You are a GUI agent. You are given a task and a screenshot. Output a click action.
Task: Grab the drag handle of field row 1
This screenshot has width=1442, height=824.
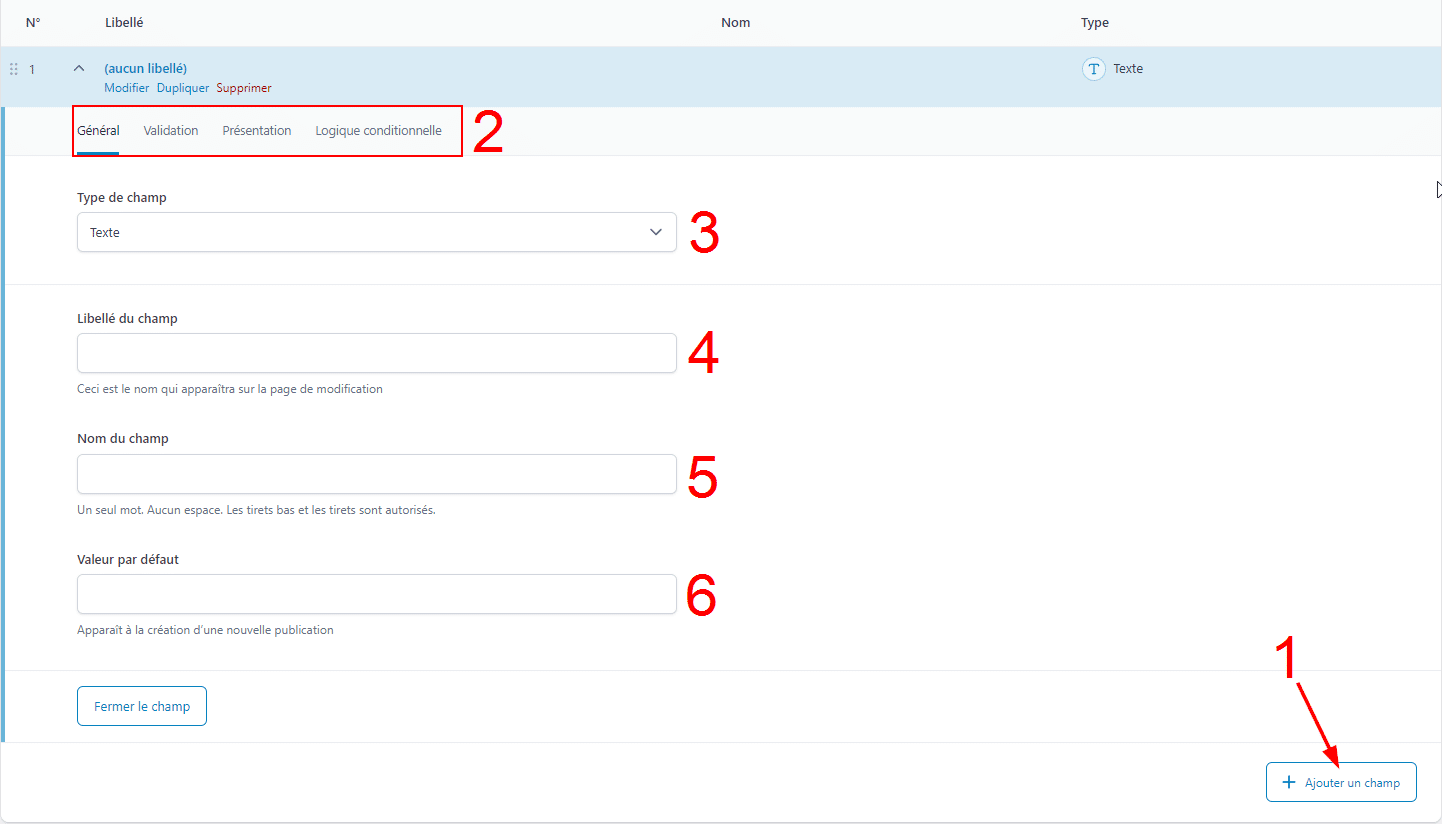[14, 69]
